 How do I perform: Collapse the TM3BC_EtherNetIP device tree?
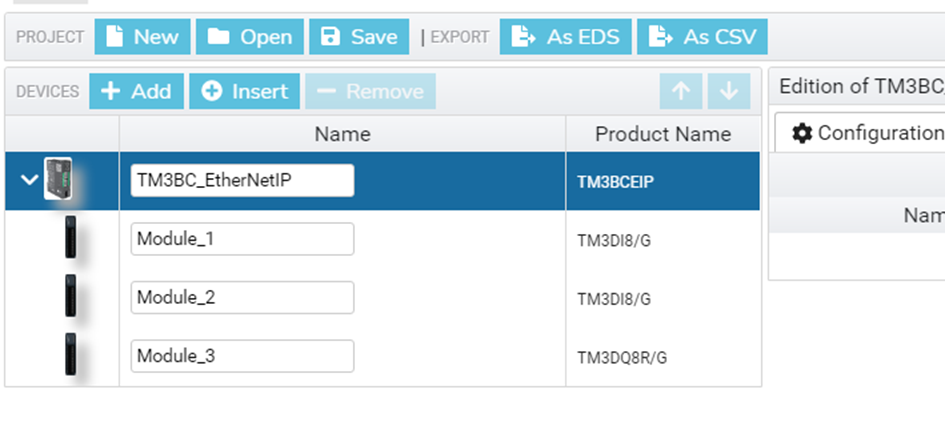[30, 179]
